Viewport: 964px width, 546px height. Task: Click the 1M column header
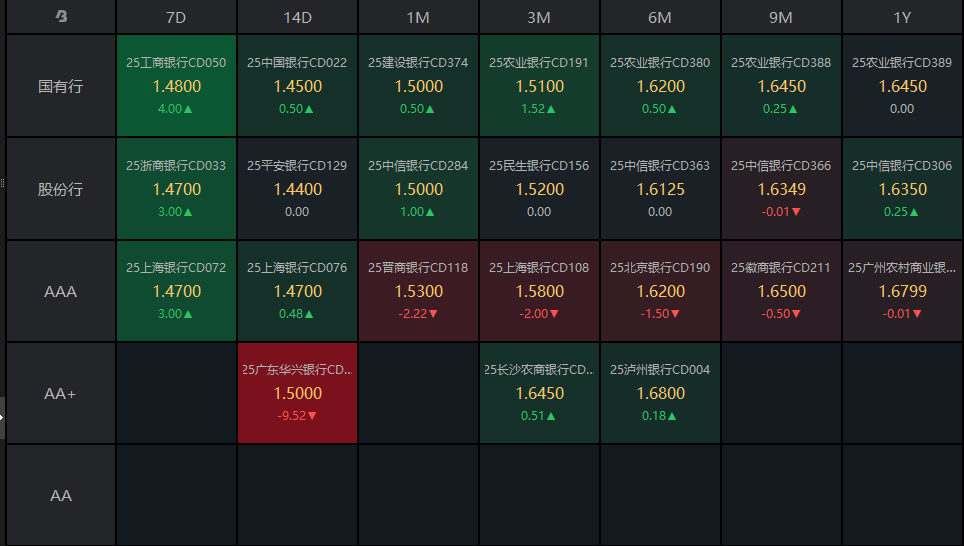[x=418, y=17]
